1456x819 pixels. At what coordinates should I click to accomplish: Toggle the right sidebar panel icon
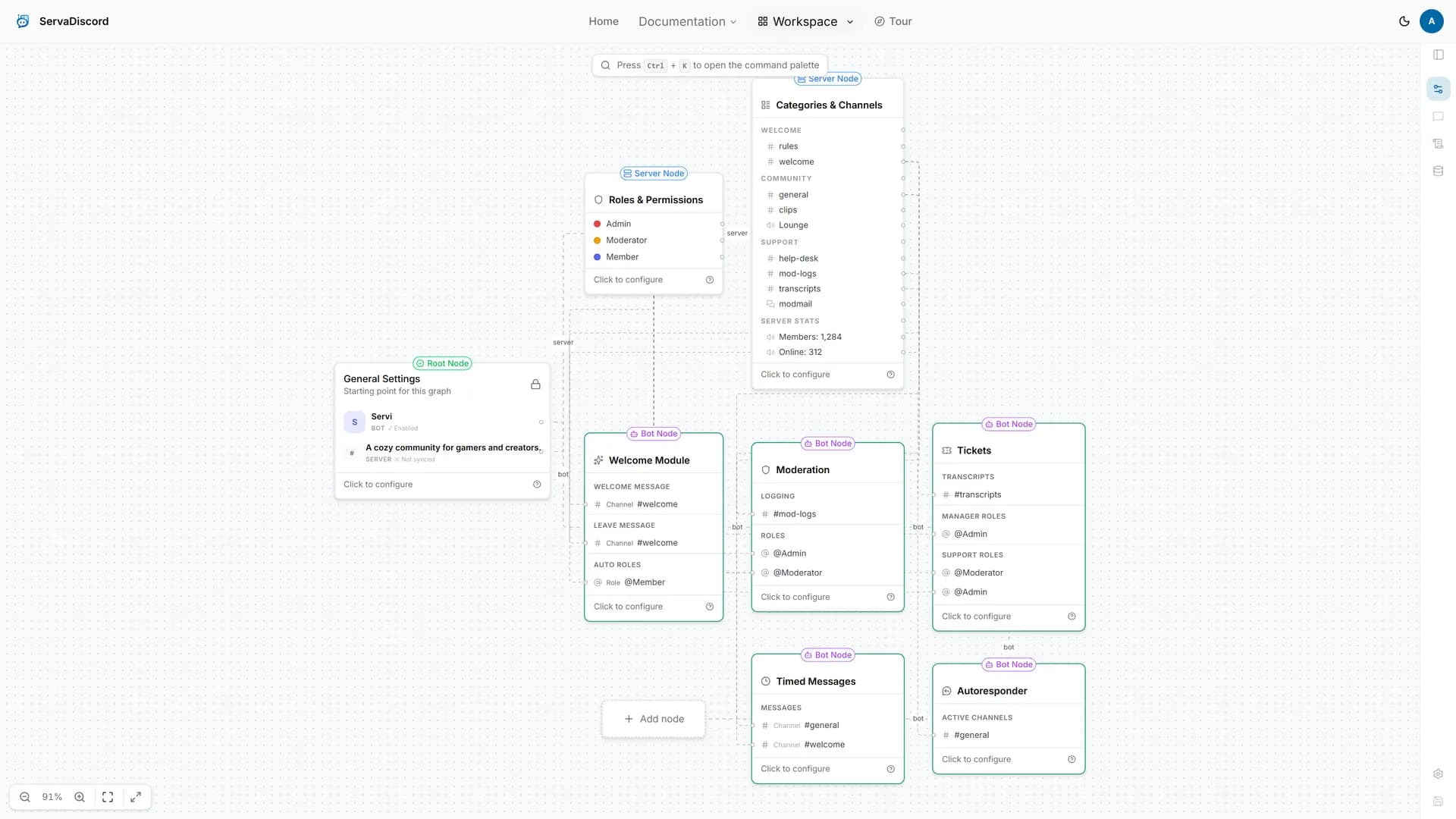1439,55
